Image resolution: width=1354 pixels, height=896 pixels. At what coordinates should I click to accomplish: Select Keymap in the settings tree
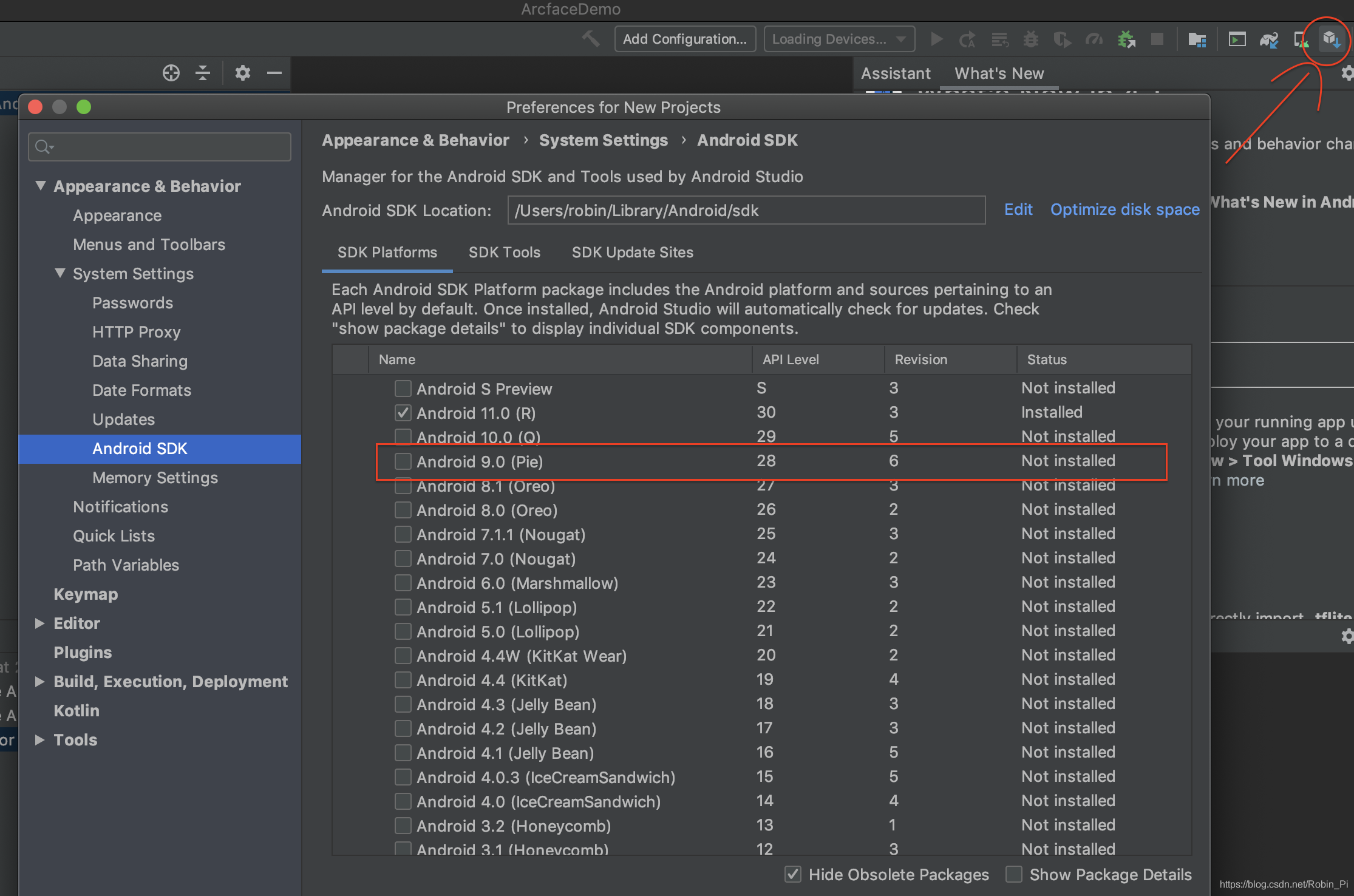click(86, 594)
